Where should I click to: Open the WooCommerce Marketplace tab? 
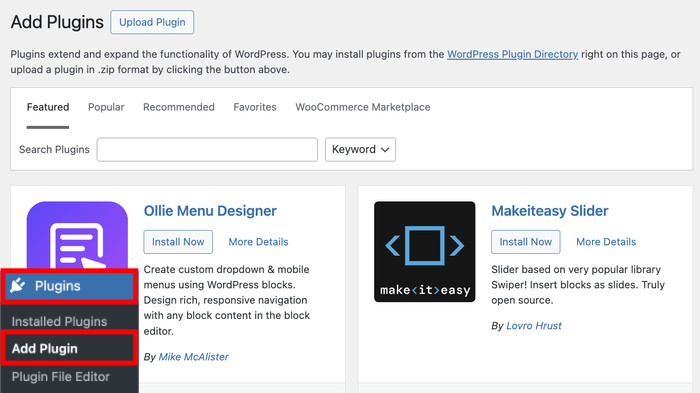[x=362, y=107]
